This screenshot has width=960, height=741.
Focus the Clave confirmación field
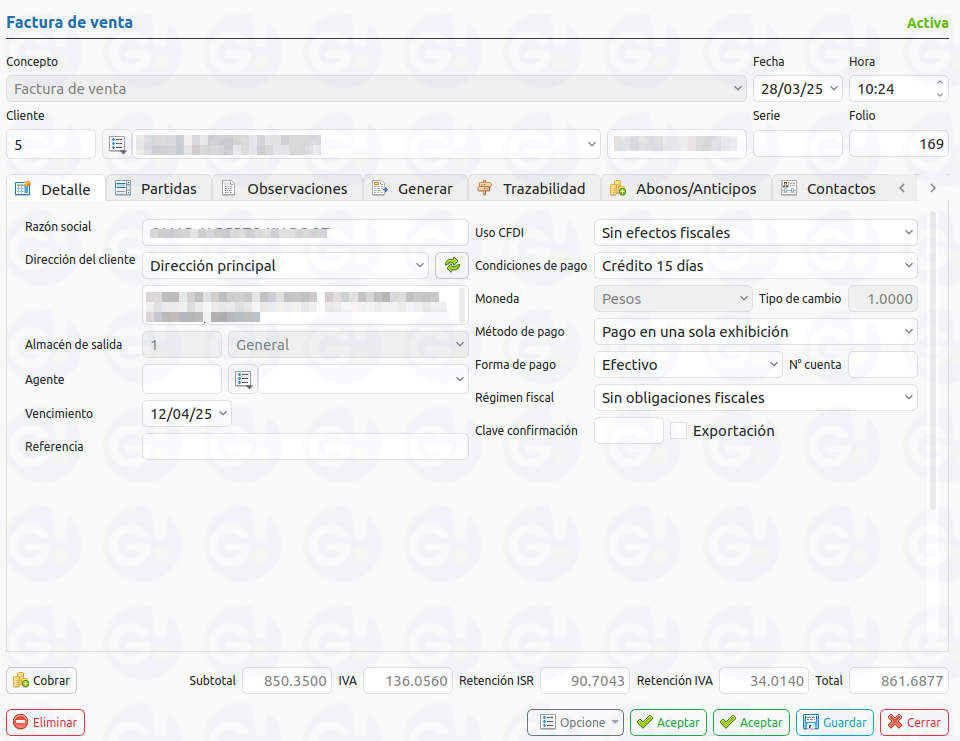click(x=629, y=431)
